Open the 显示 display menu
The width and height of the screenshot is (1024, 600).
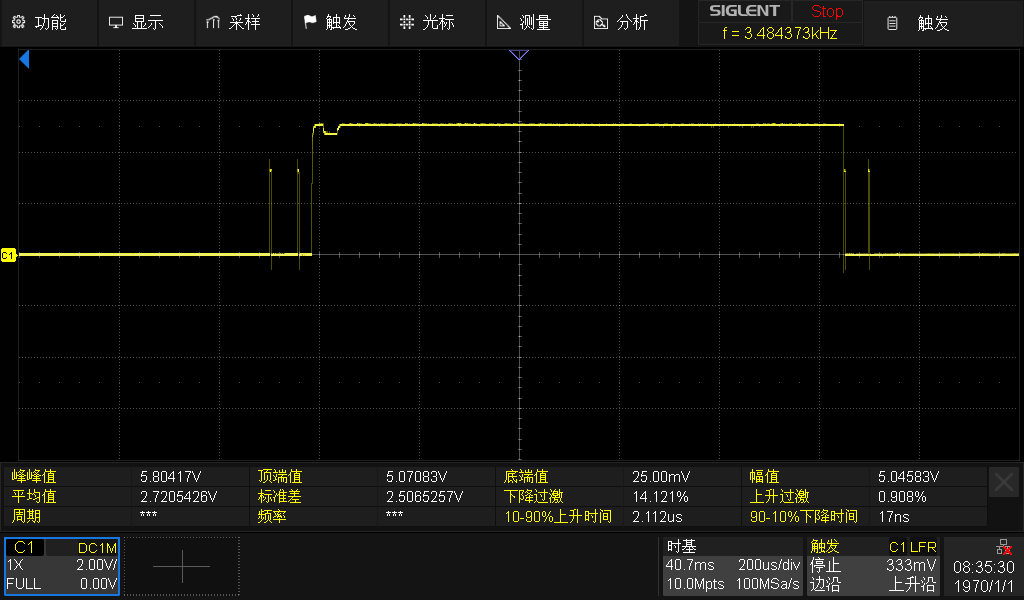[136, 22]
